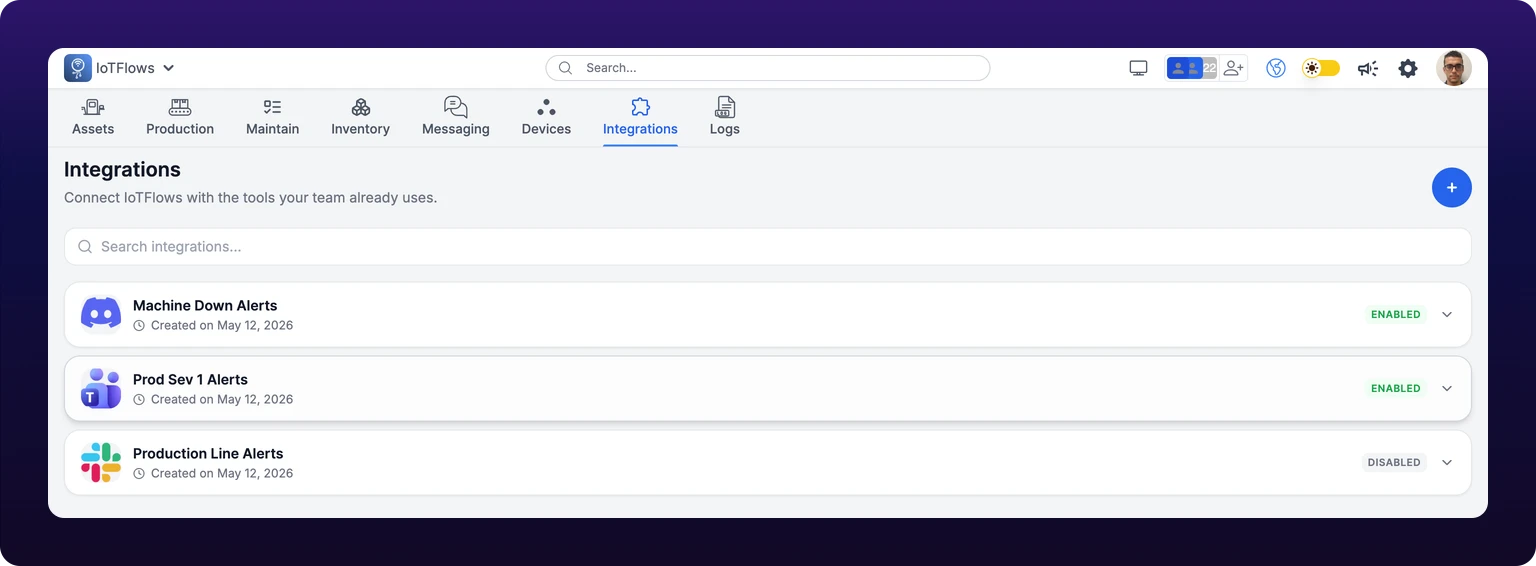Open the IoTFlows organization dropdown

tap(135, 68)
